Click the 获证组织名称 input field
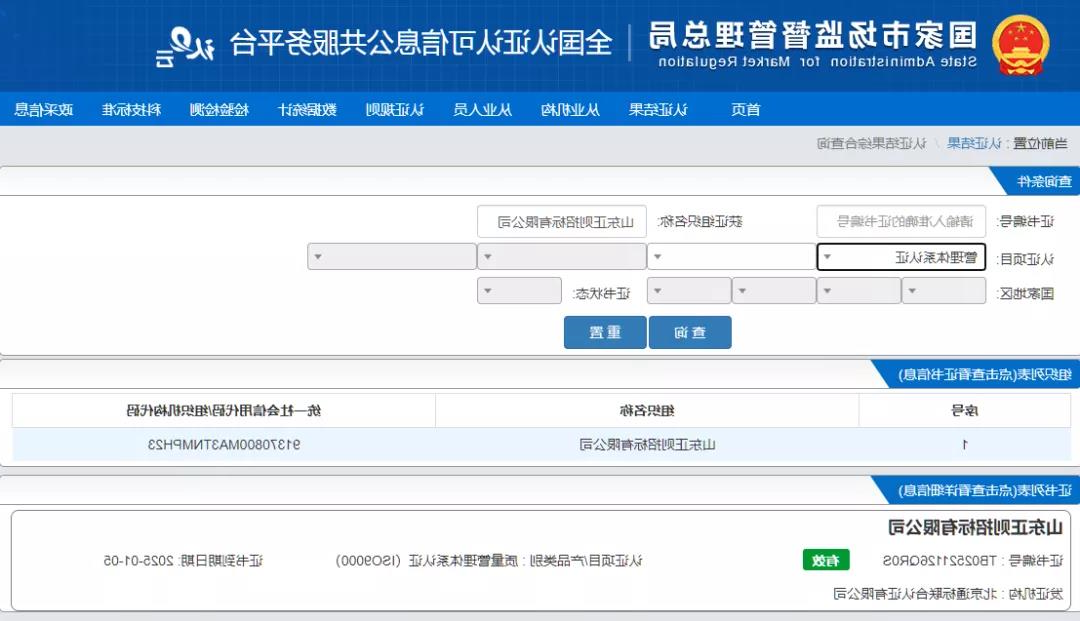The image size is (1080, 621). coord(561,221)
